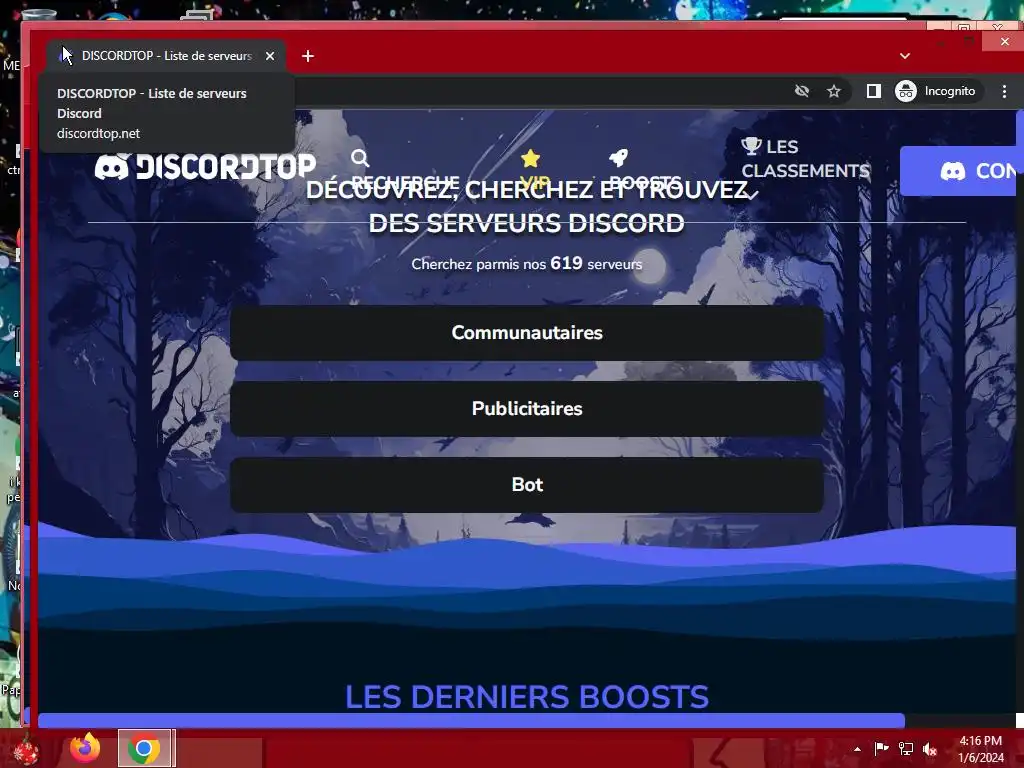Select the DISCORDTOP - Liste de serveurs tab
1024x768 pixels.
pyautogui.click(x=166, y=56)
